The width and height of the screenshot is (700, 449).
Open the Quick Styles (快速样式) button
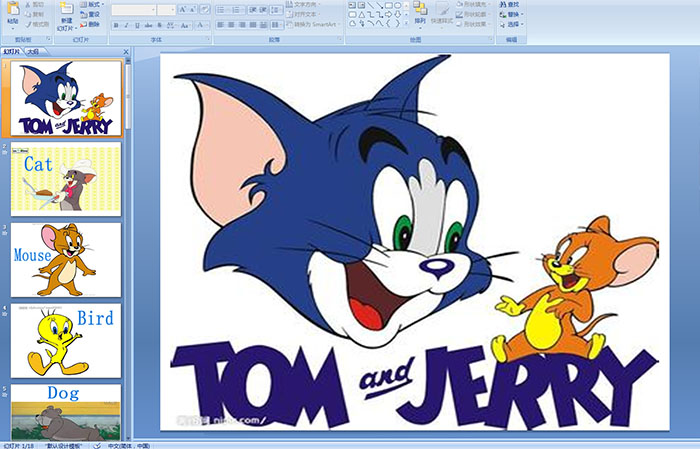pyautogui.click(x=442, y=14)
